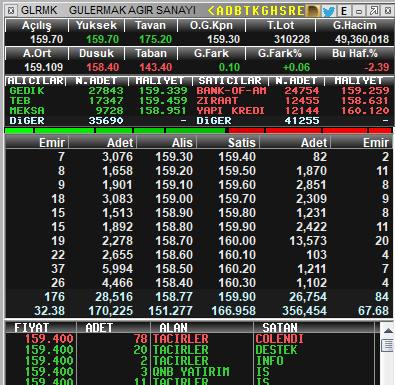
Task: Select the ZIRAAT seller row
Action: (x=293, y=101)
